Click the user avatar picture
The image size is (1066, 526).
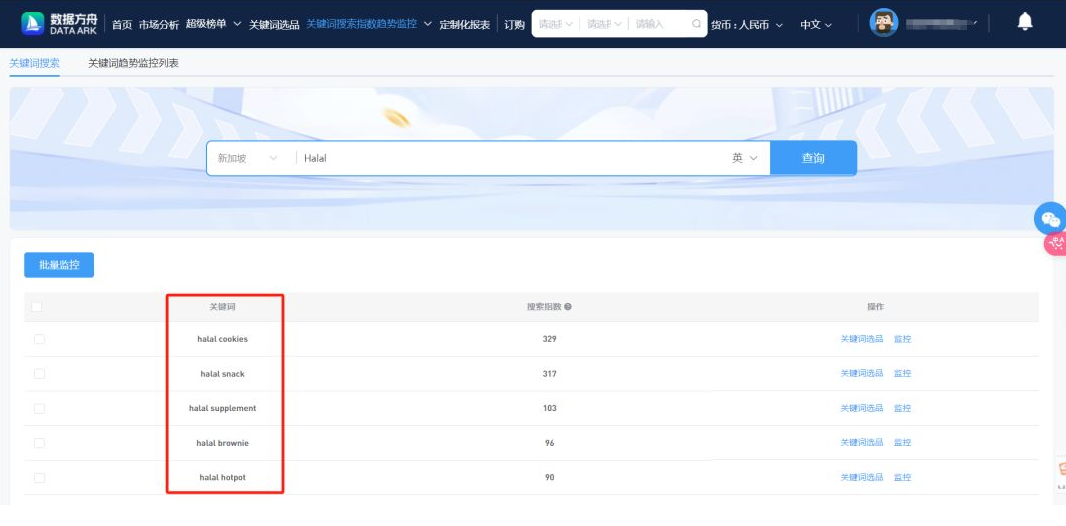point(884,23)
